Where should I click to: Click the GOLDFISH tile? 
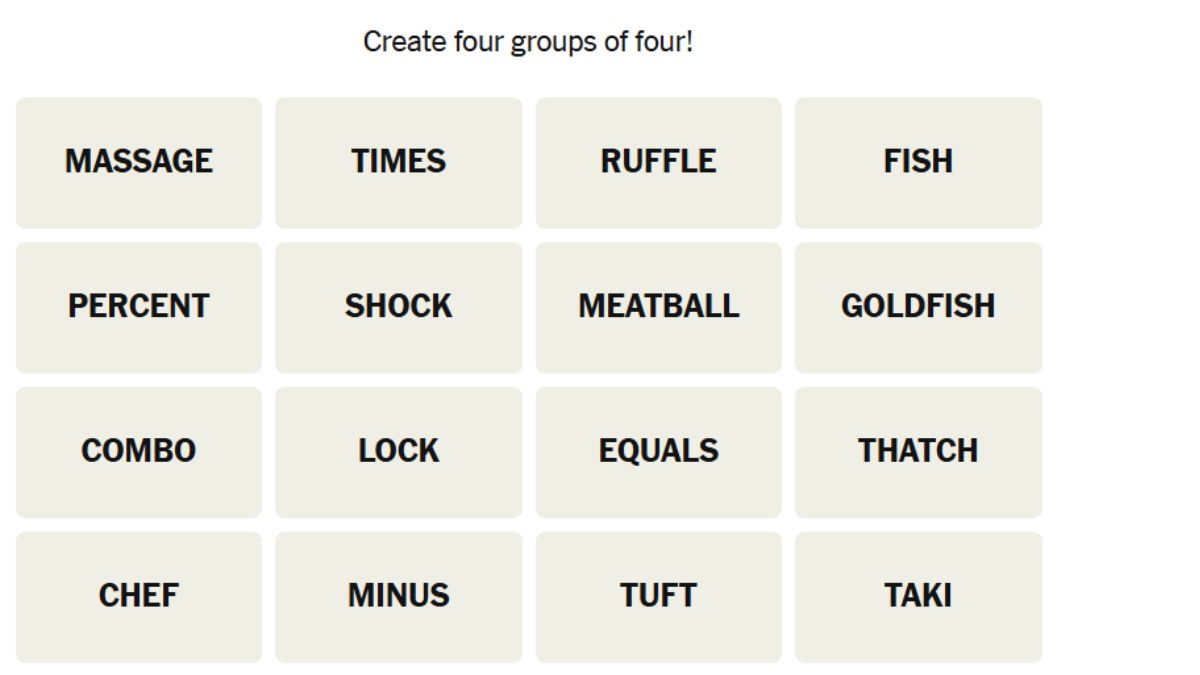[918, 307]
